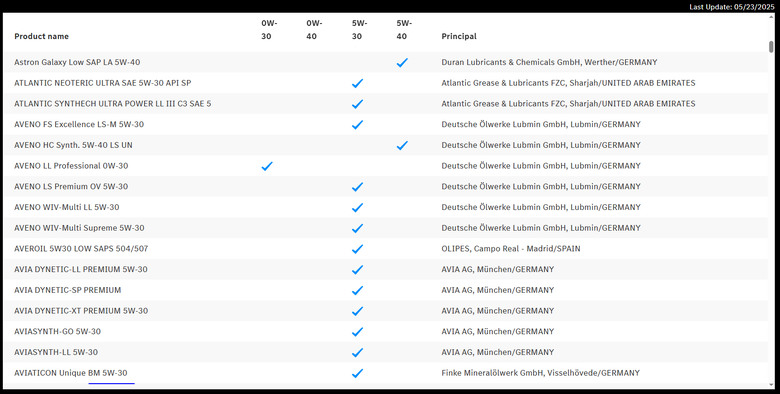Click Deutsche Ölwerke principal in HC Synth. row

541,145
